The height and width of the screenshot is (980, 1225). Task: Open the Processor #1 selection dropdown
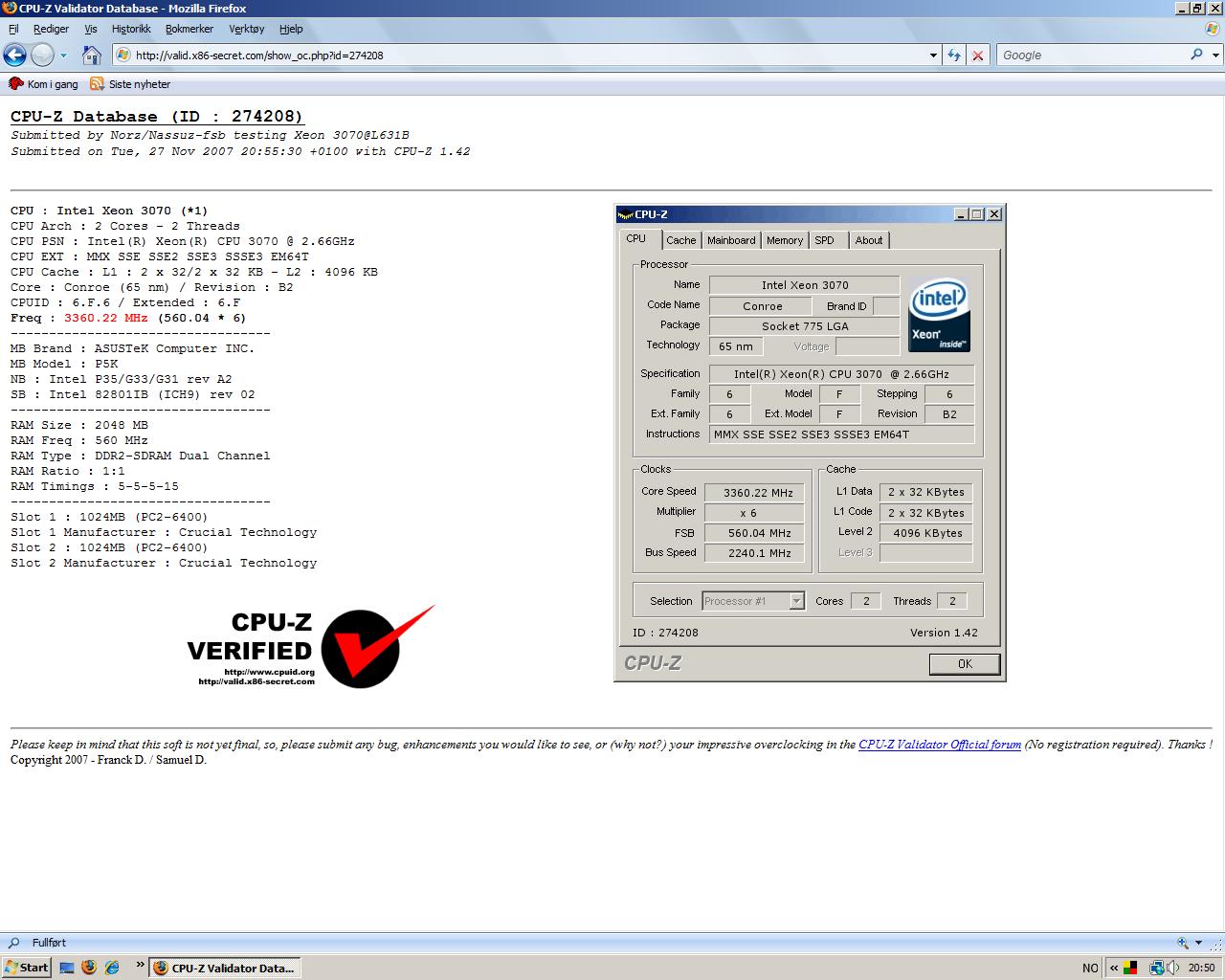(753, 601)
